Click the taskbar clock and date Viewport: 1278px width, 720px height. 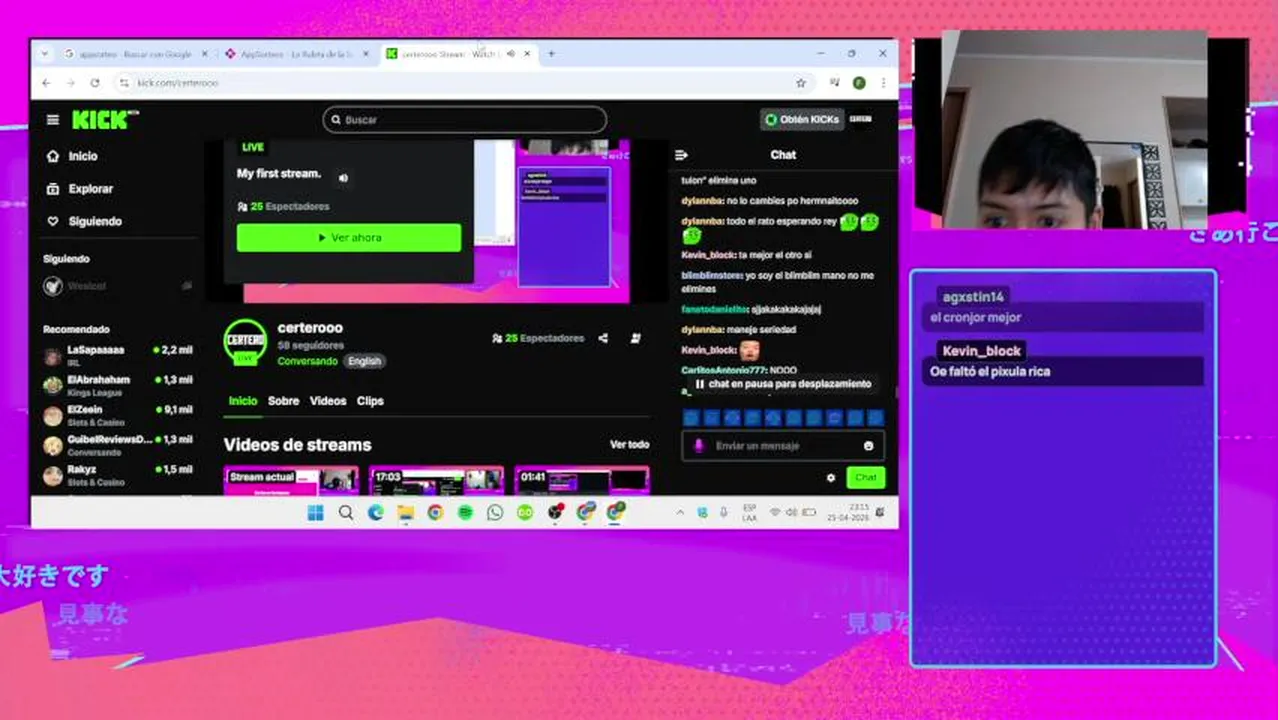[848, 513]
